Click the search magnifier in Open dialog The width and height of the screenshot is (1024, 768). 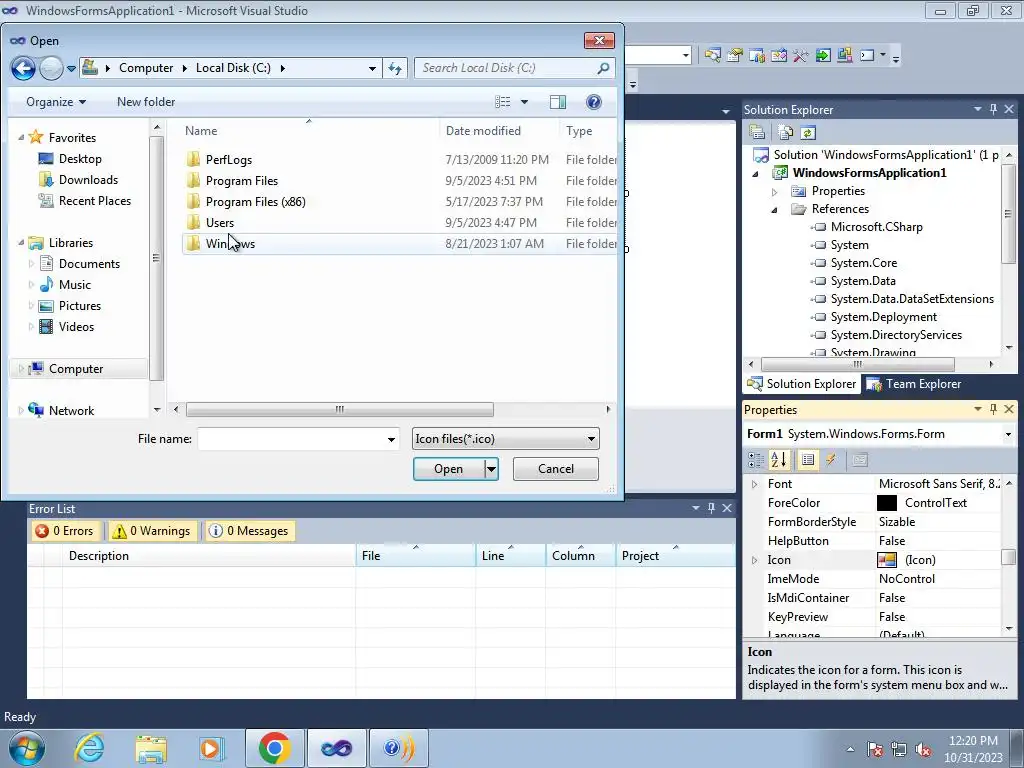[x=603, y=68]
